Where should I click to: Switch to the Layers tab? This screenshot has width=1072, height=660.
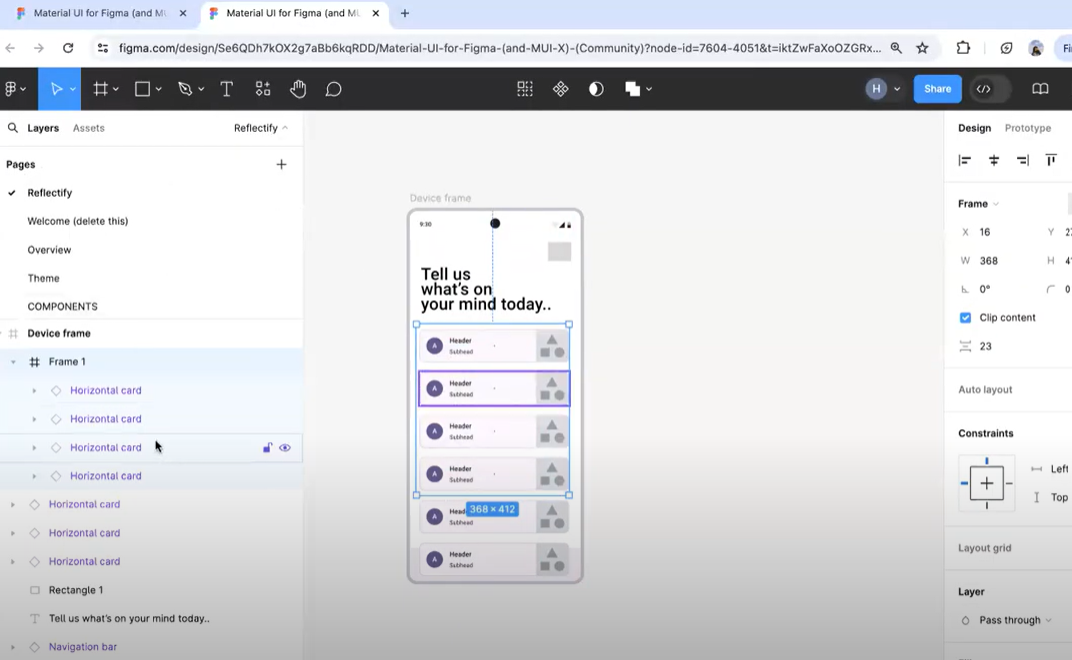pos(43,128)
